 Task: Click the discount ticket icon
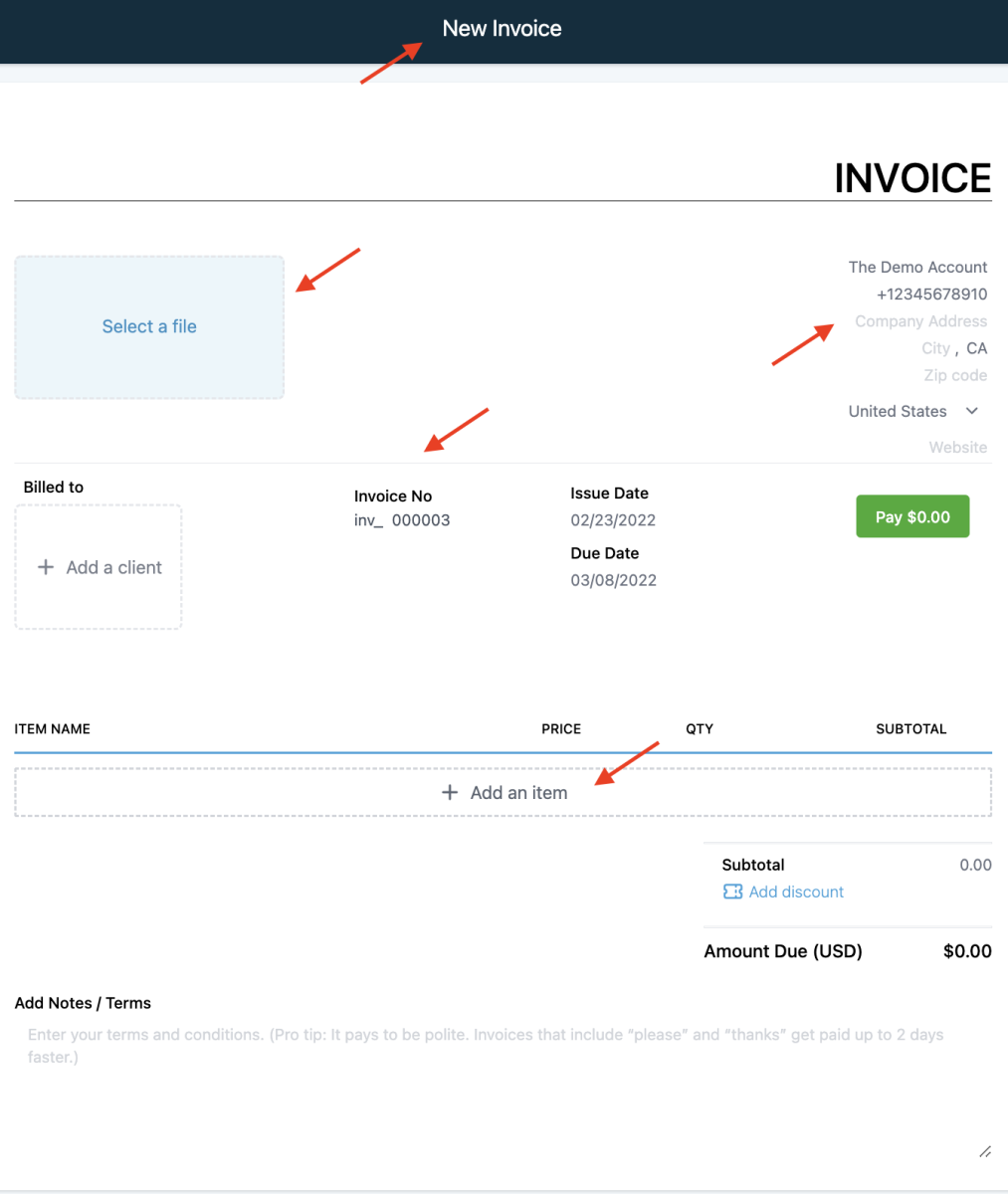(x=732, y=892)
